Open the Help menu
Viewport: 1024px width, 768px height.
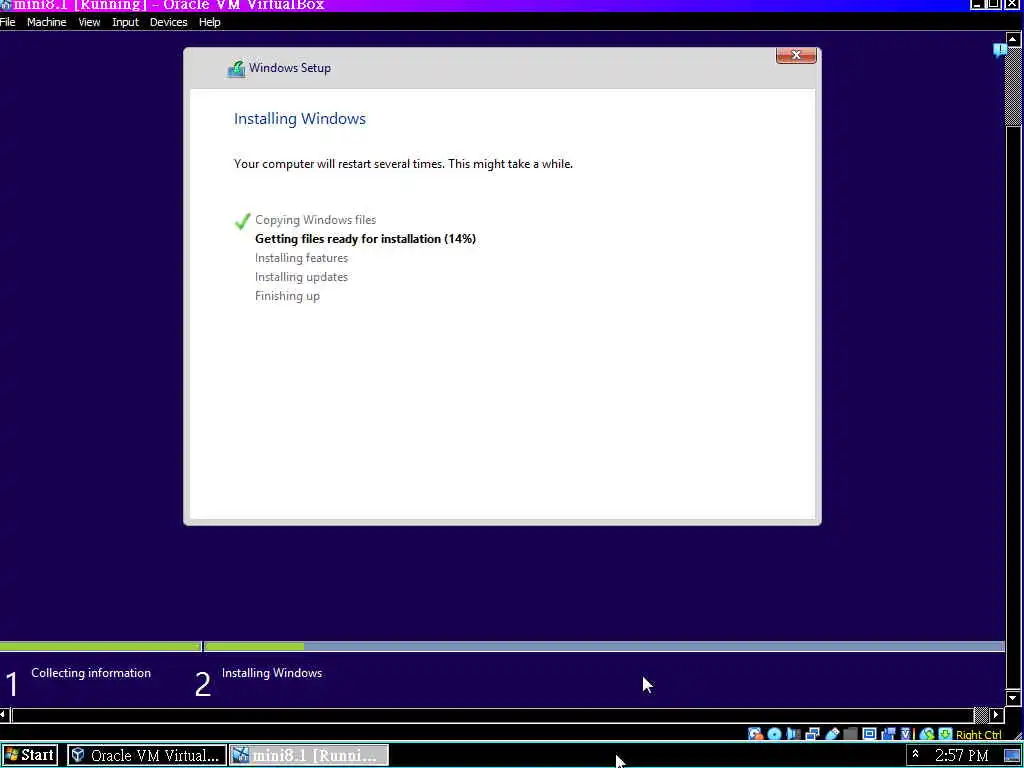(x=210, y=22)
